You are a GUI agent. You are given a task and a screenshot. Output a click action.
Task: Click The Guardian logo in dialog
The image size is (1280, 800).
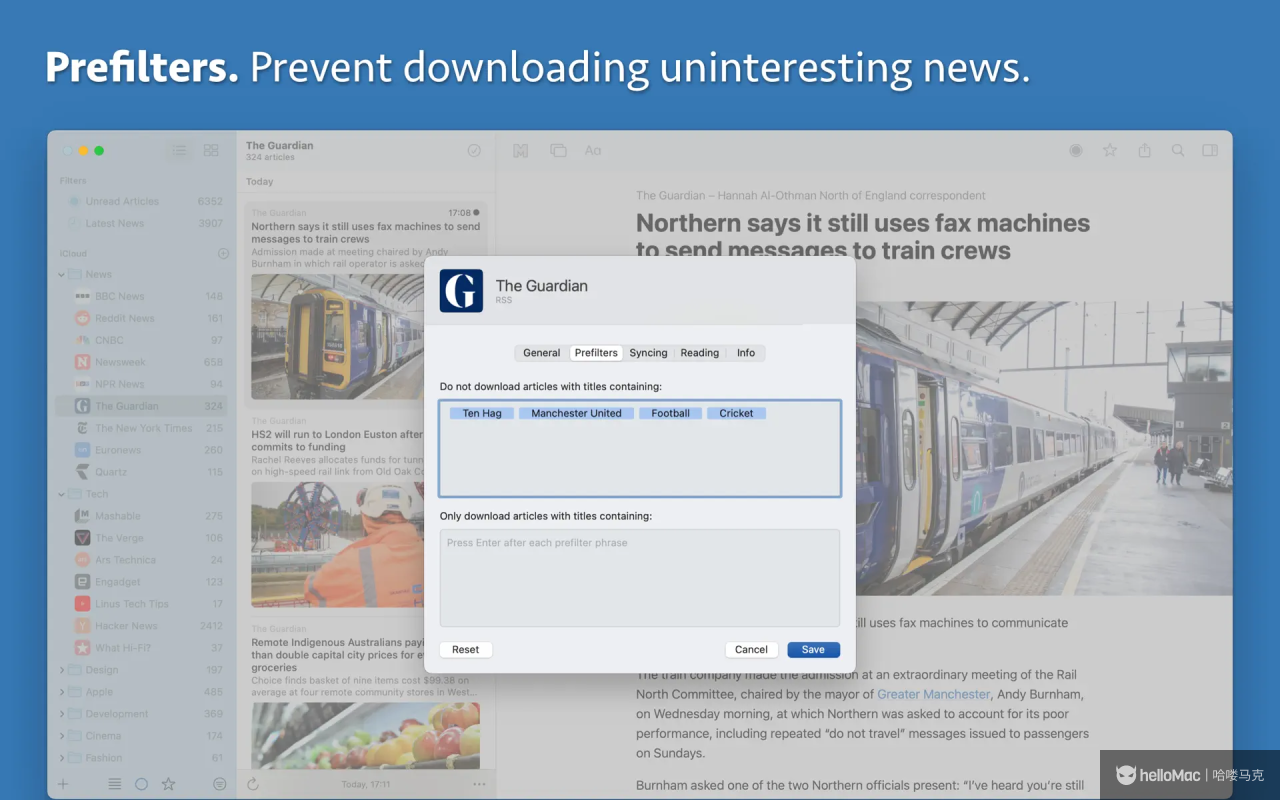click(461, 291)
